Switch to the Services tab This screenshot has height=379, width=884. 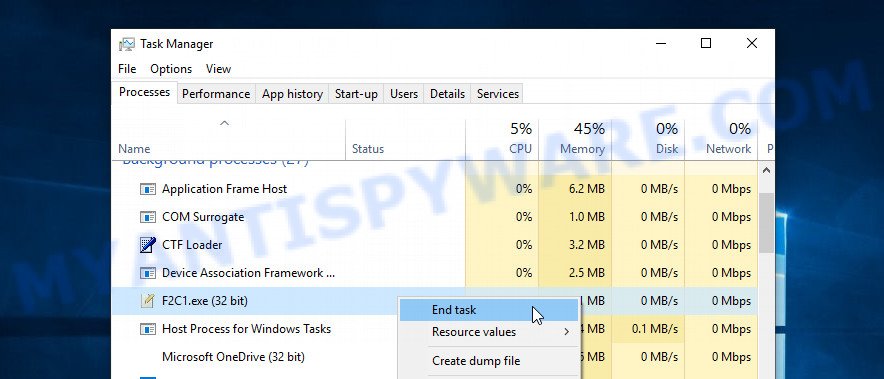[498, 94]
